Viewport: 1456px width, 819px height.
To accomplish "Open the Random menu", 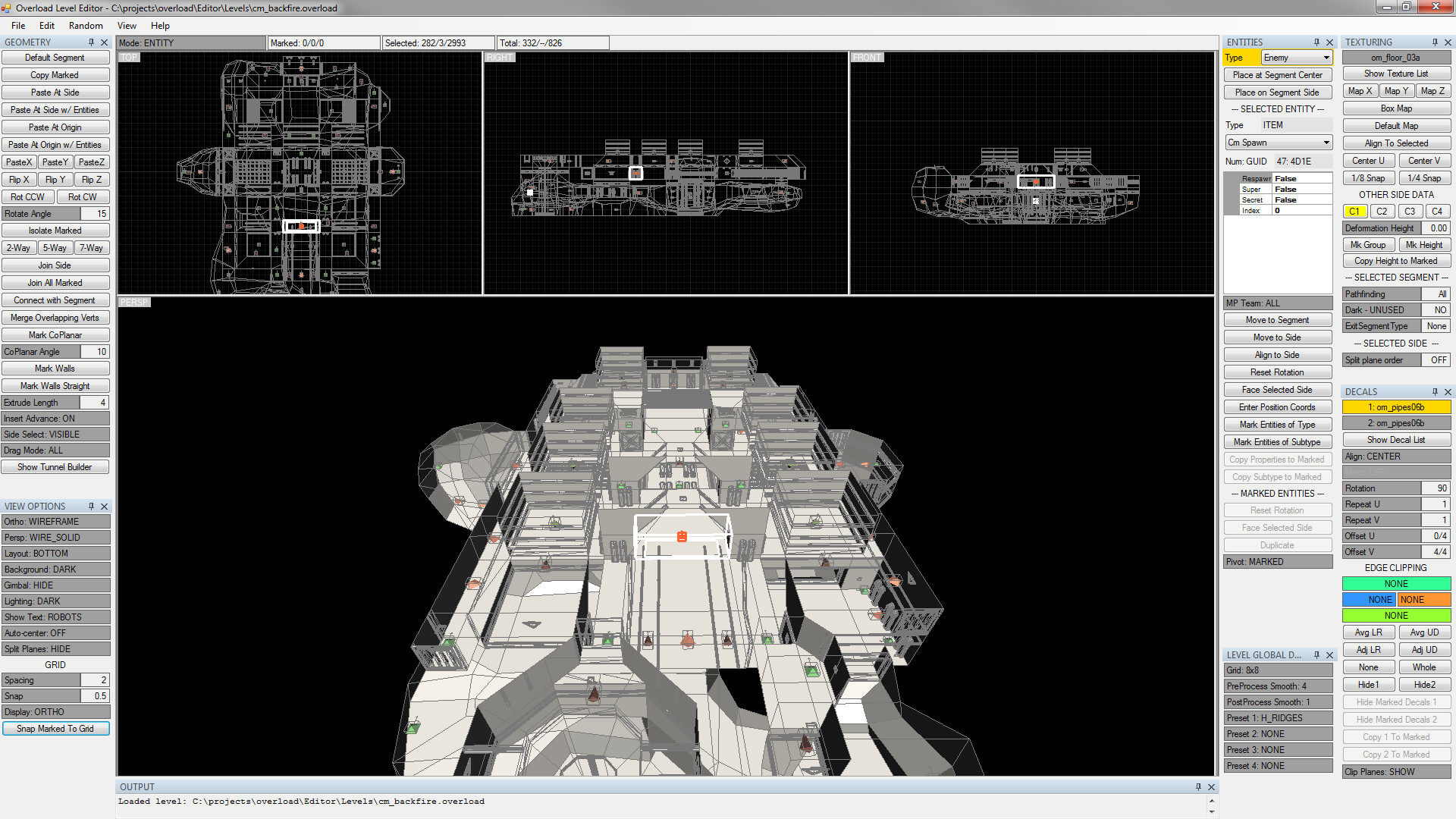I will coord(86,25).
